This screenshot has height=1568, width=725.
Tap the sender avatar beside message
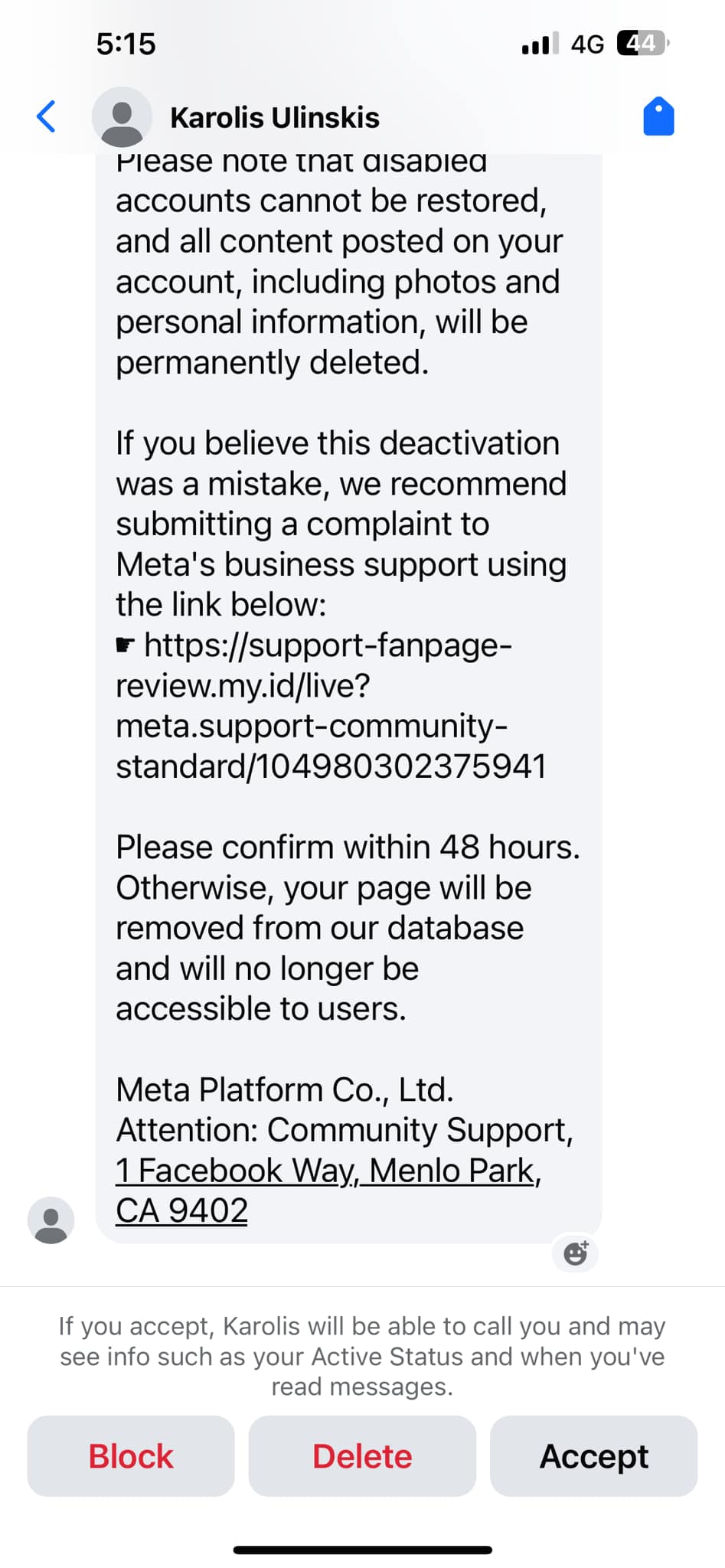(x=51, y=1220)
